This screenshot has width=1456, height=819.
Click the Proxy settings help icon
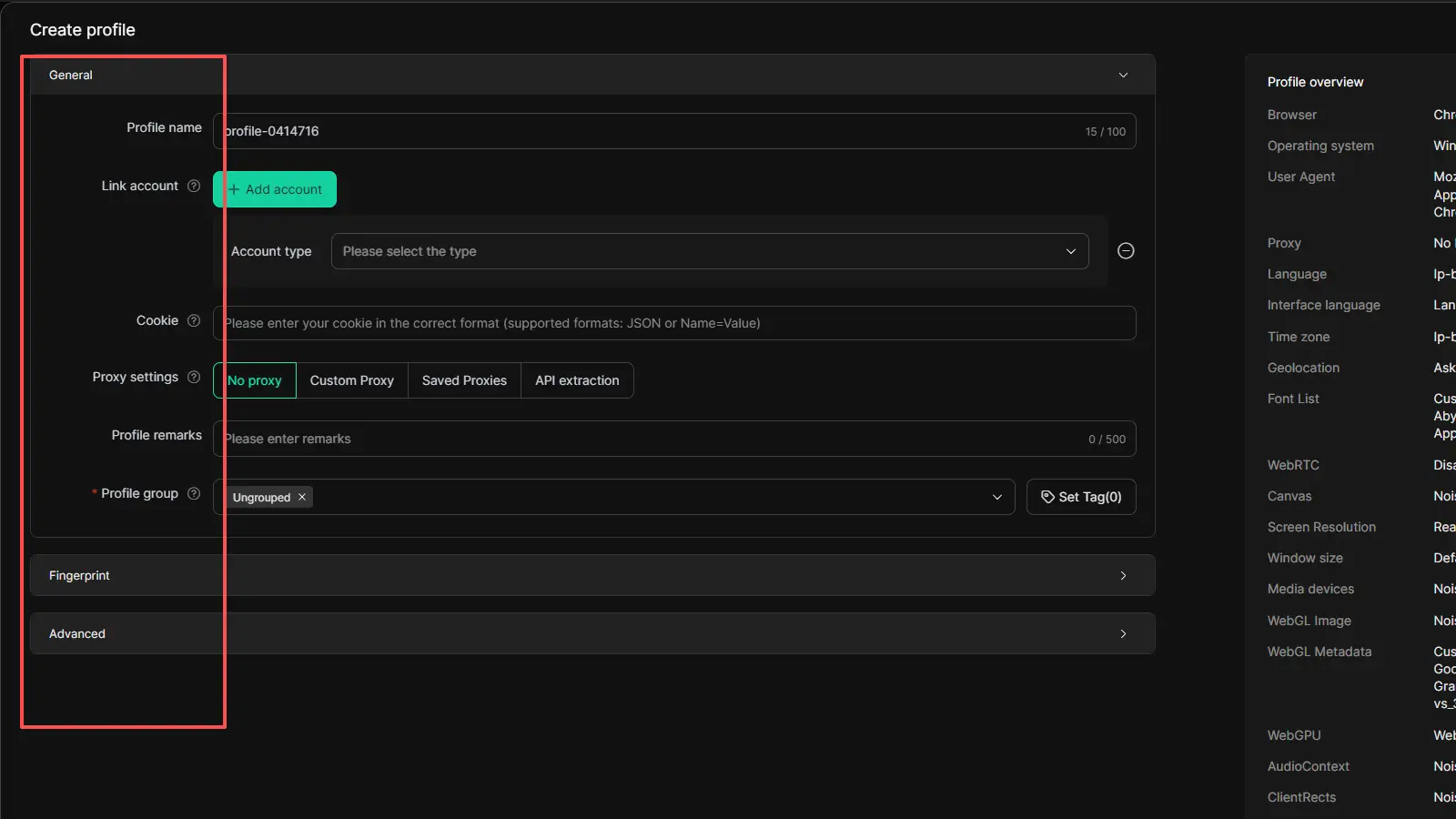tap(194, 377)
